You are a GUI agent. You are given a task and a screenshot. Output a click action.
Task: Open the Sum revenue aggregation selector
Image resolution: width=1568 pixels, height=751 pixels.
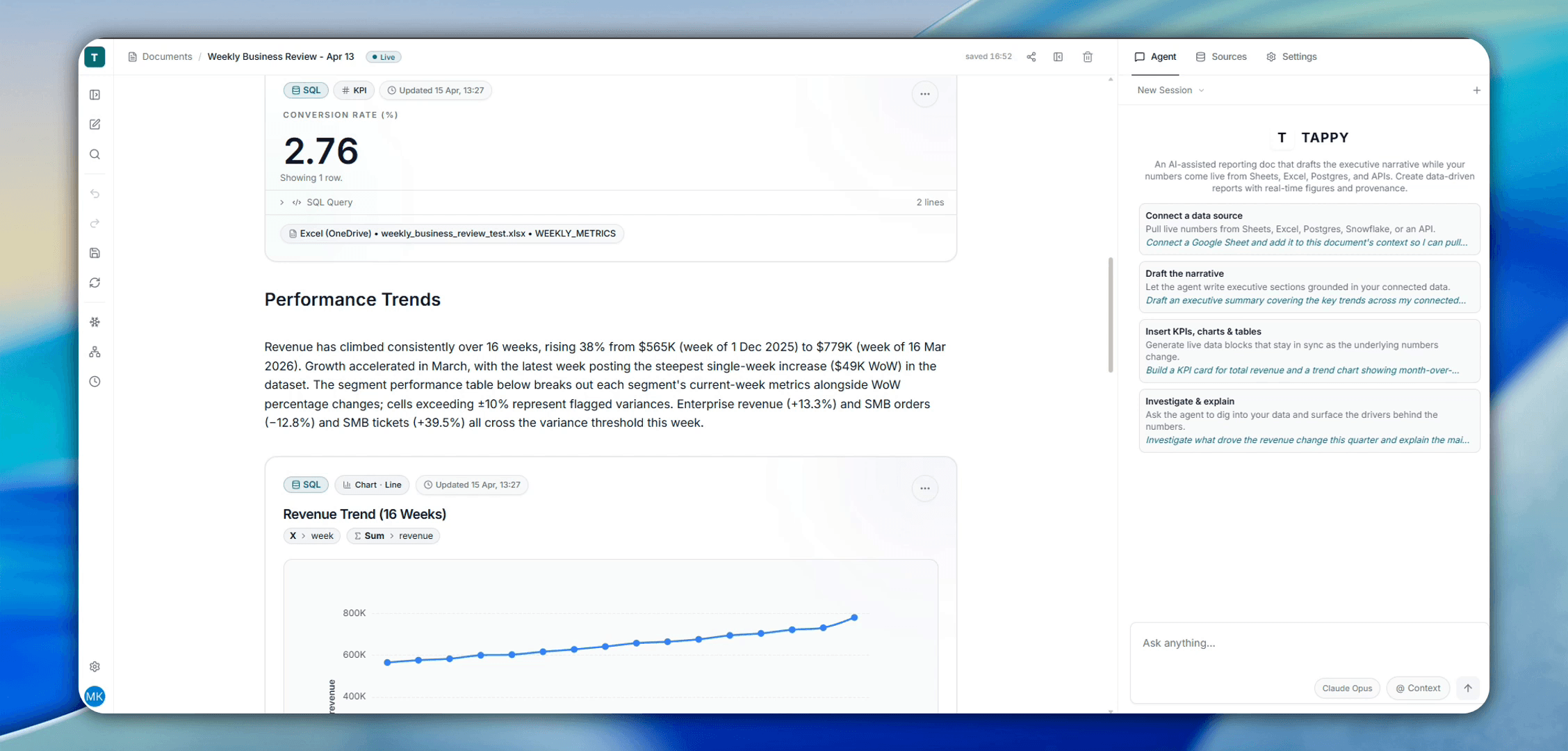point(393,535)
